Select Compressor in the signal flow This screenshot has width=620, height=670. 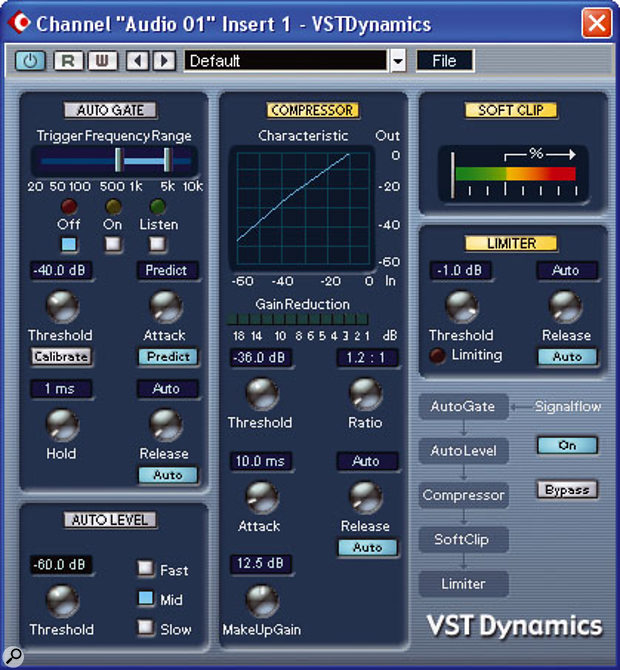[463, 495]
